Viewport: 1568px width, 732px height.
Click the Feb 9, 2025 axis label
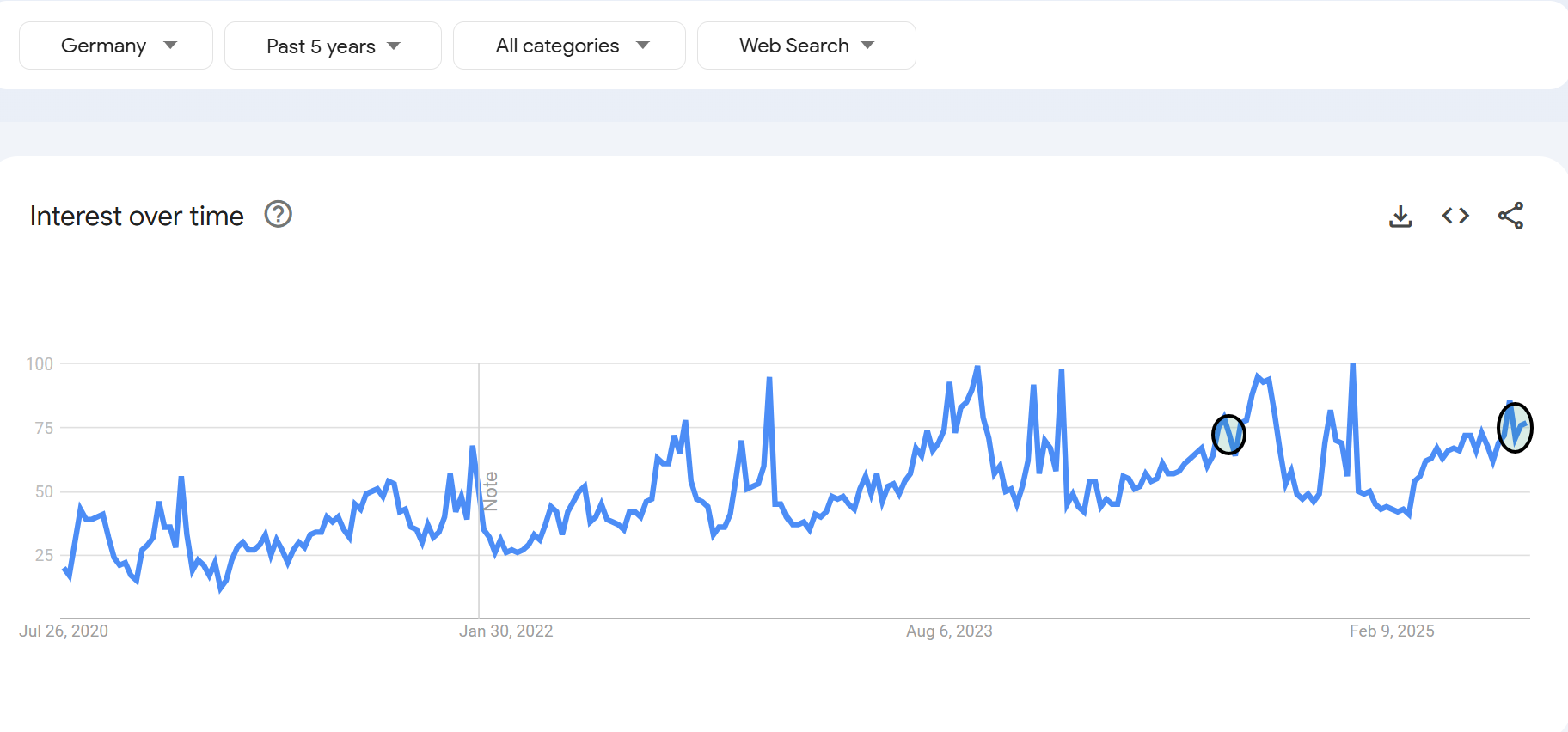click(1392, 631)
